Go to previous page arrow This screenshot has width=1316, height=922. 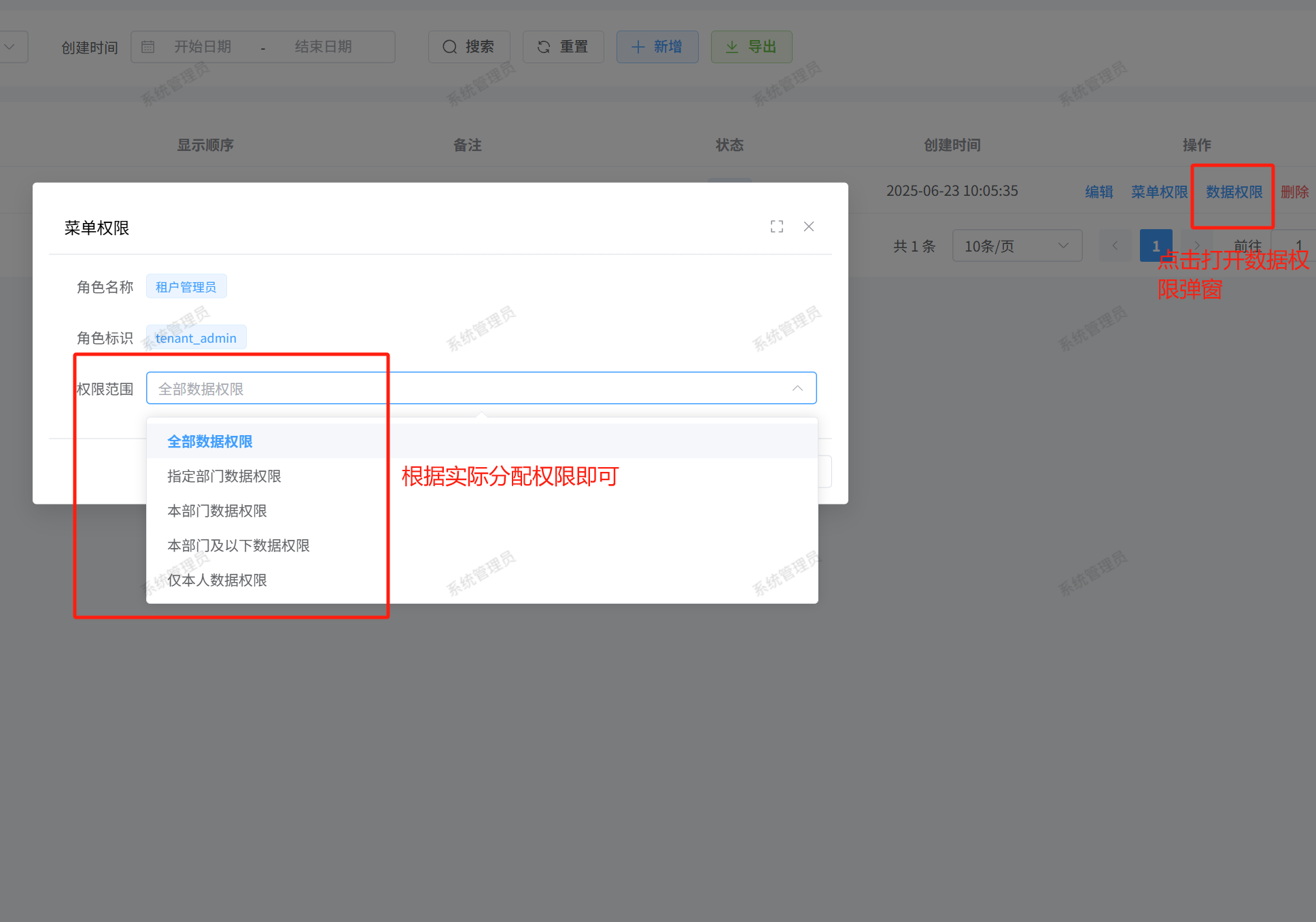(1115, 246)
